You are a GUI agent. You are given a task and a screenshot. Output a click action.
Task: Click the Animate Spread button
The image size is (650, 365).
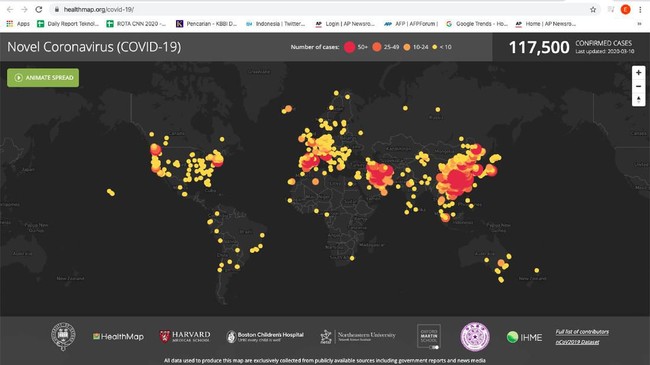pos(43,78)
